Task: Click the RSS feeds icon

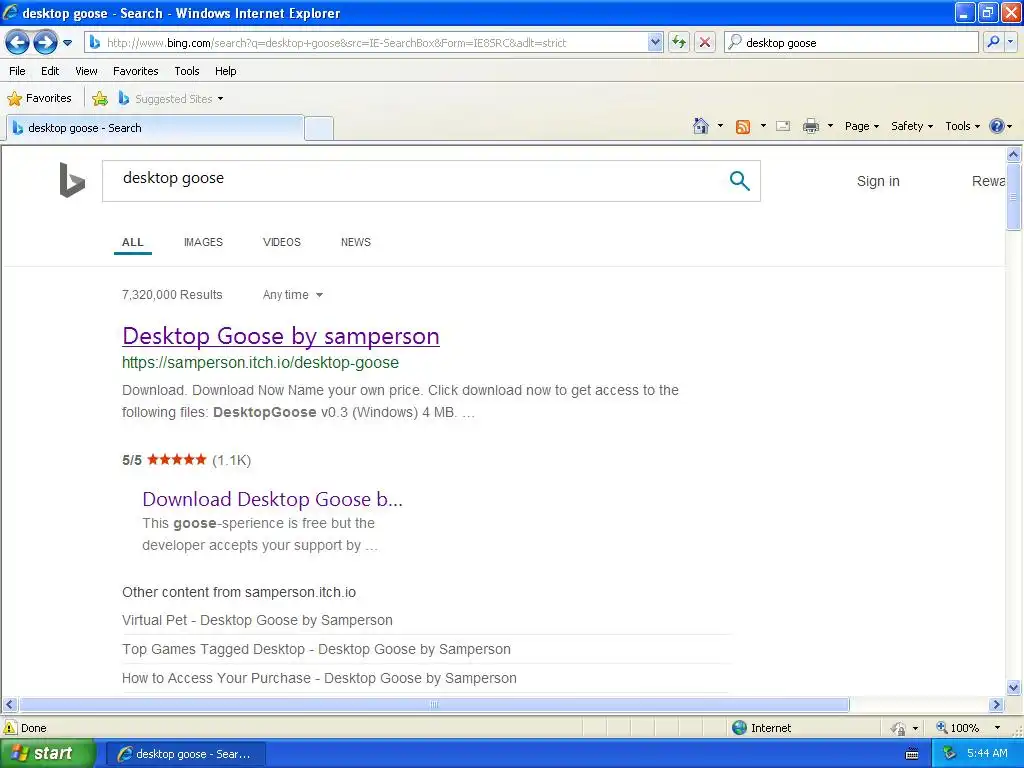Action: tap(743, 127)
